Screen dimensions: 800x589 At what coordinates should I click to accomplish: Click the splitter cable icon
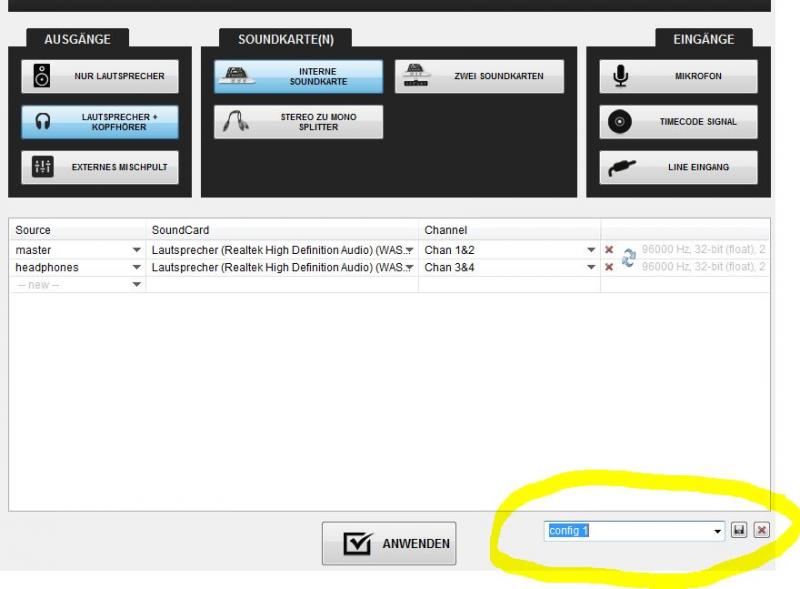236,121
